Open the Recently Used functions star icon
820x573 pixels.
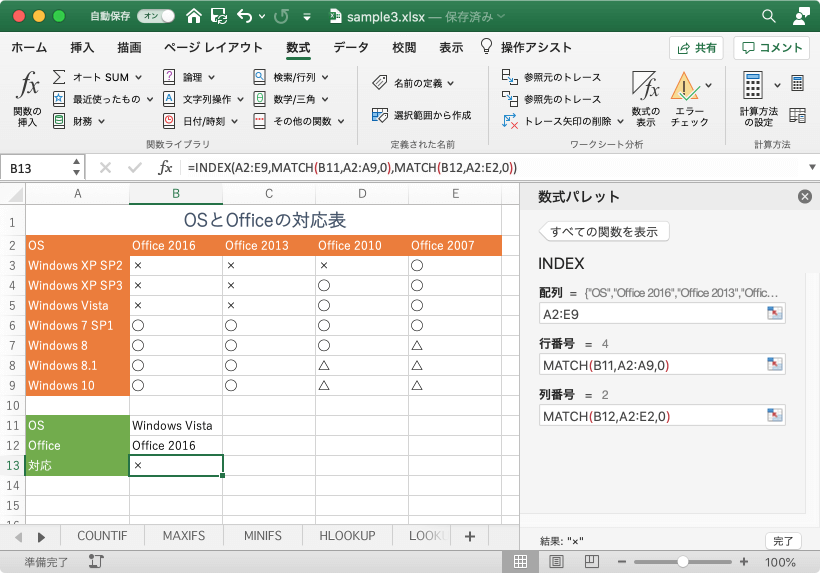pyautogui.click(x=59, y=99)
